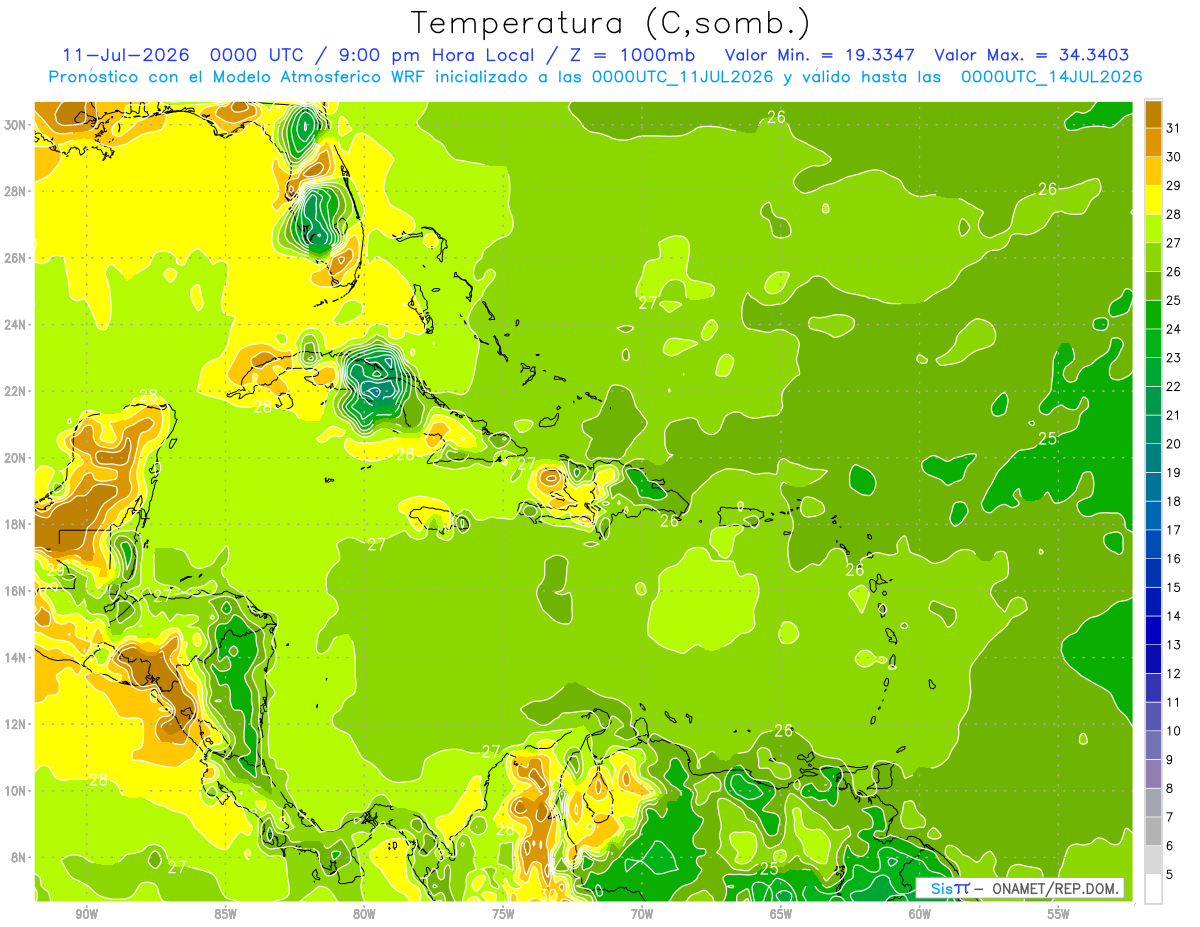Click the color scale value '31'
Viewport: 1200px width, 927px height.
[1173, 128]
